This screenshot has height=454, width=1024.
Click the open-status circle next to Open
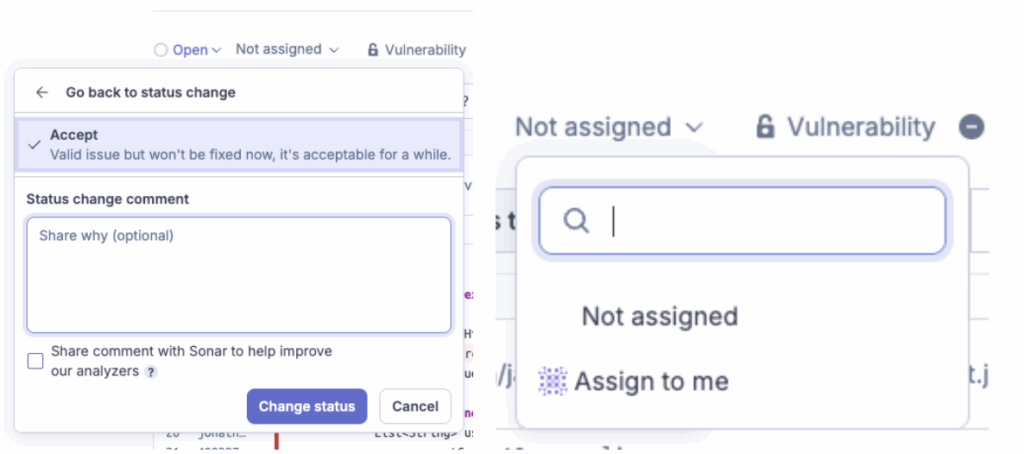(x=161, y=50)
